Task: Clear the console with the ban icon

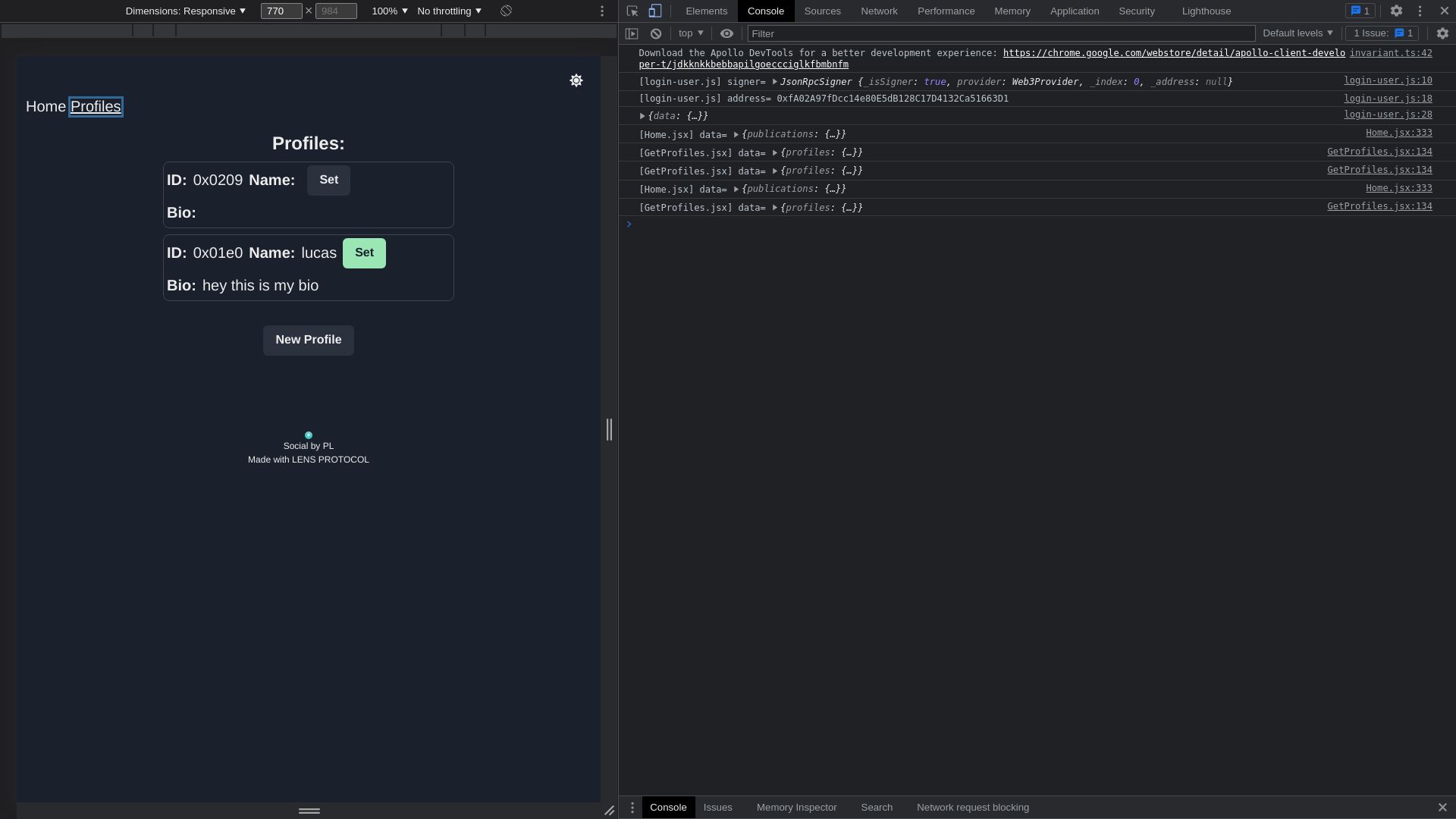Action: [656, 33]
